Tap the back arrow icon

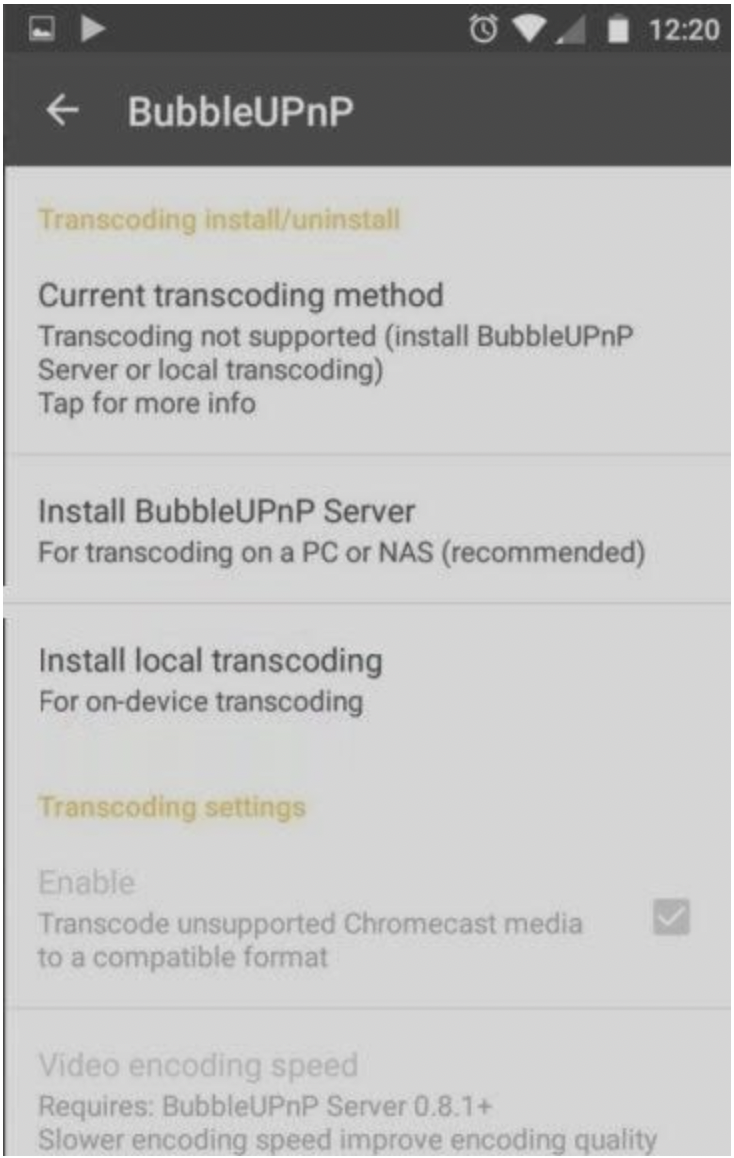(62, 111)
